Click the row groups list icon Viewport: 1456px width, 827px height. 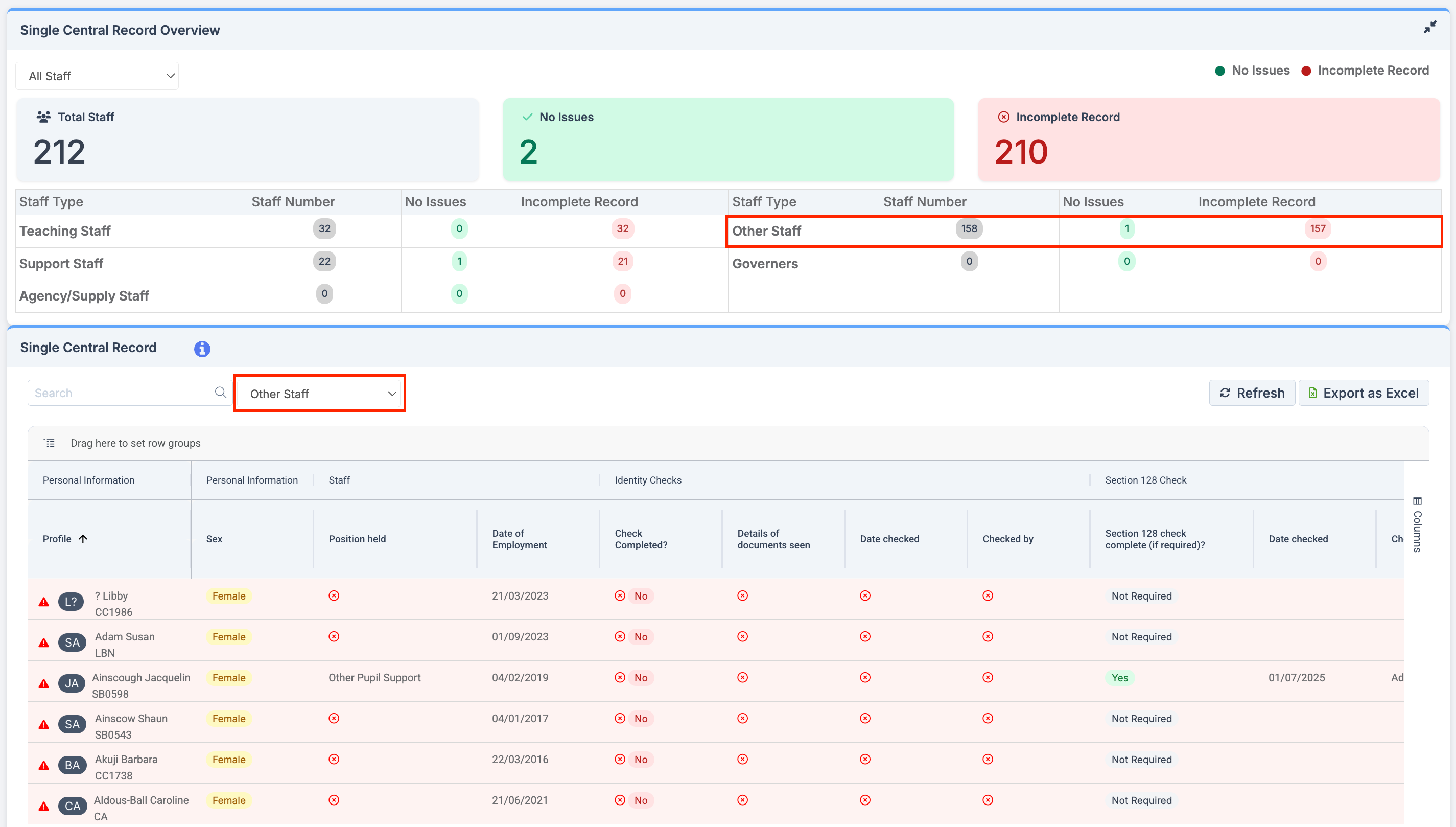50,443
